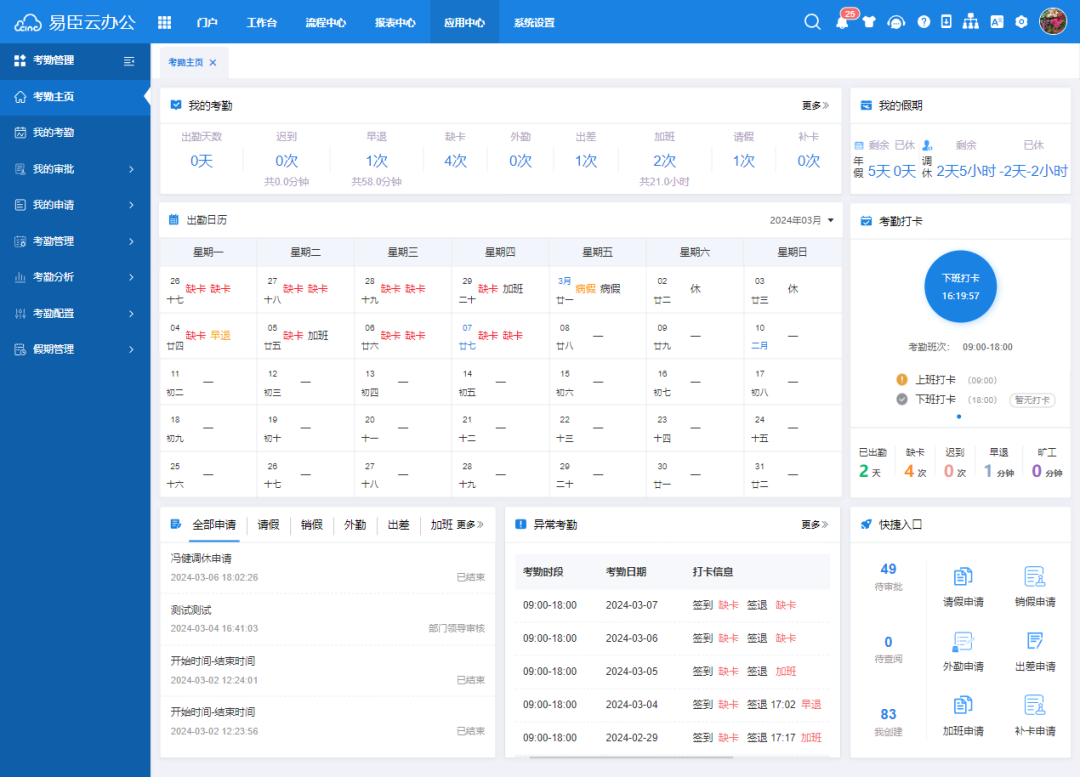
Task: Switch to 销假 application tab
Action: pos(312,525)
